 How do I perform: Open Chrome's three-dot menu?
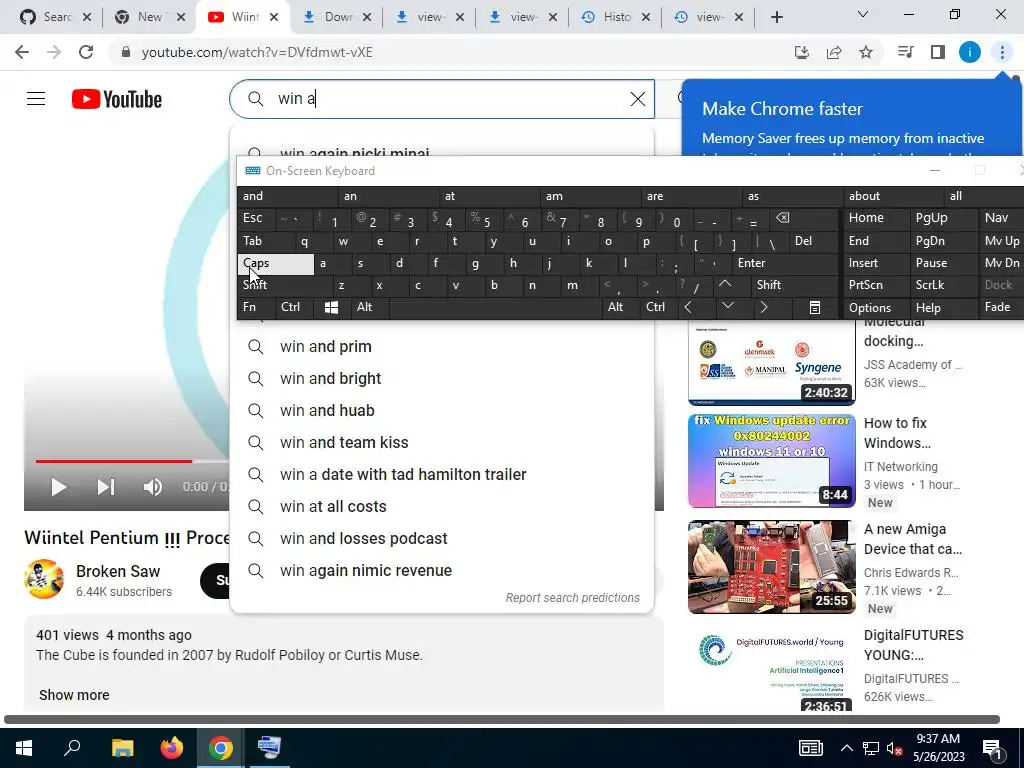tap(1002, 52)
